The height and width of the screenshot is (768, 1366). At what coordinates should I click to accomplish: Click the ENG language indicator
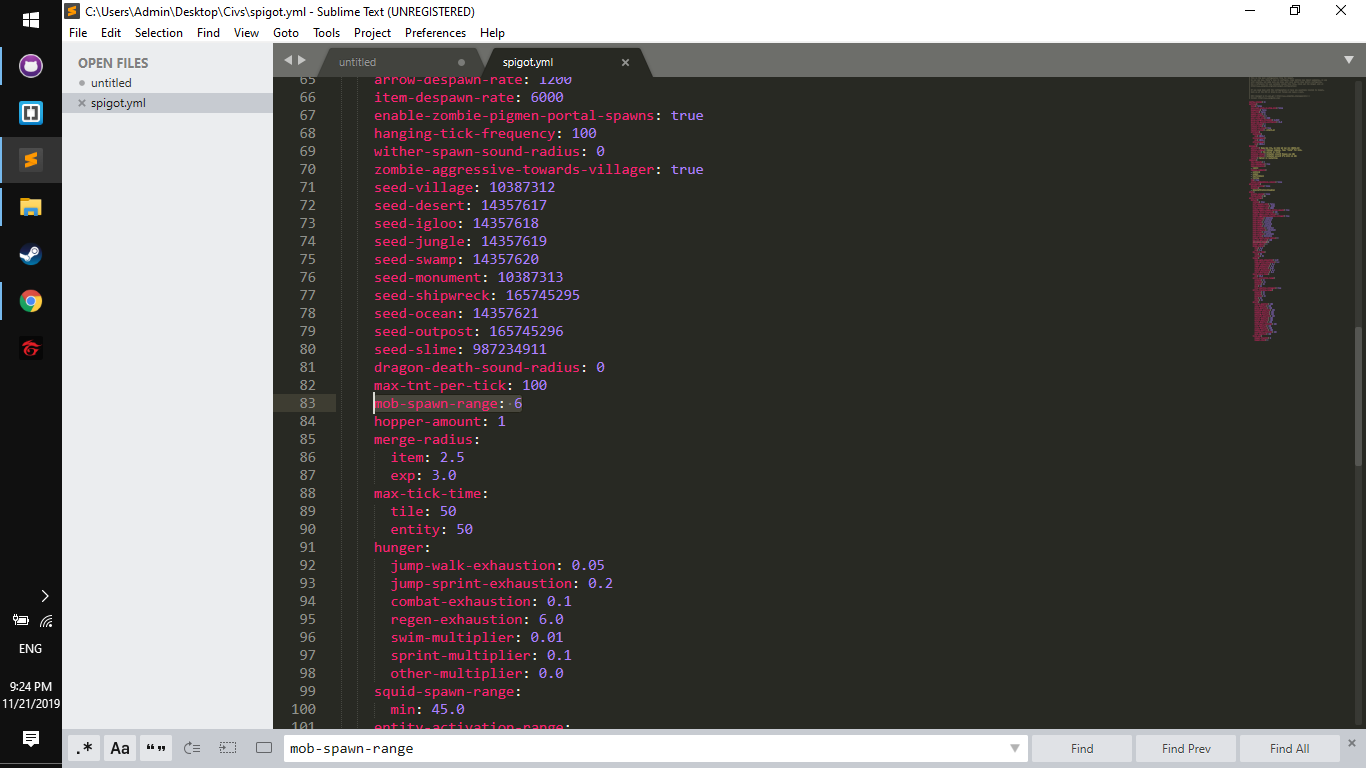pos(31,649)
